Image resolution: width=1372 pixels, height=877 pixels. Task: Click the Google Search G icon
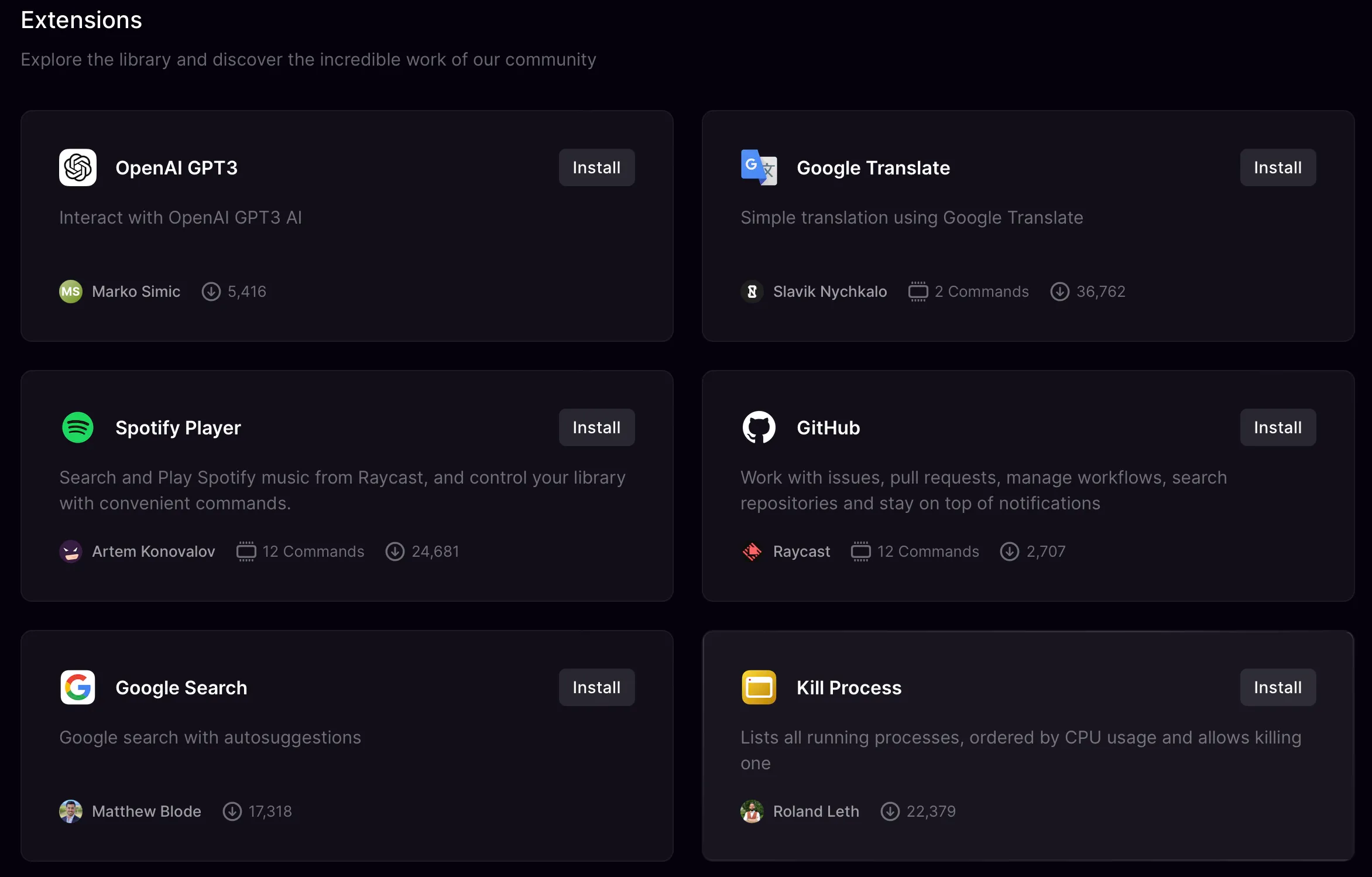click(78, 687)
